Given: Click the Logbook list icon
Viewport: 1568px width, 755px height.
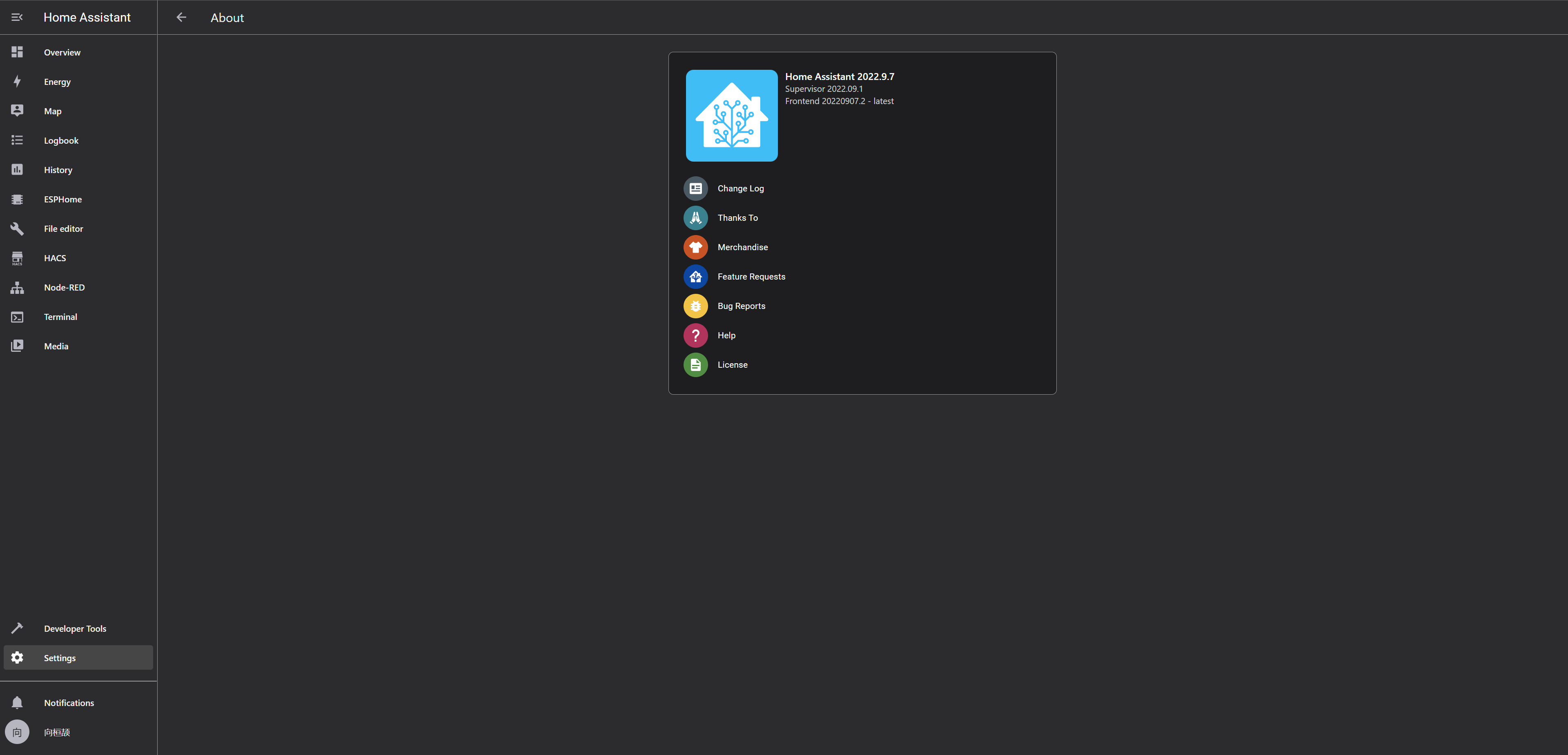Looking at the screenshot, I should (x=17, y=140).
